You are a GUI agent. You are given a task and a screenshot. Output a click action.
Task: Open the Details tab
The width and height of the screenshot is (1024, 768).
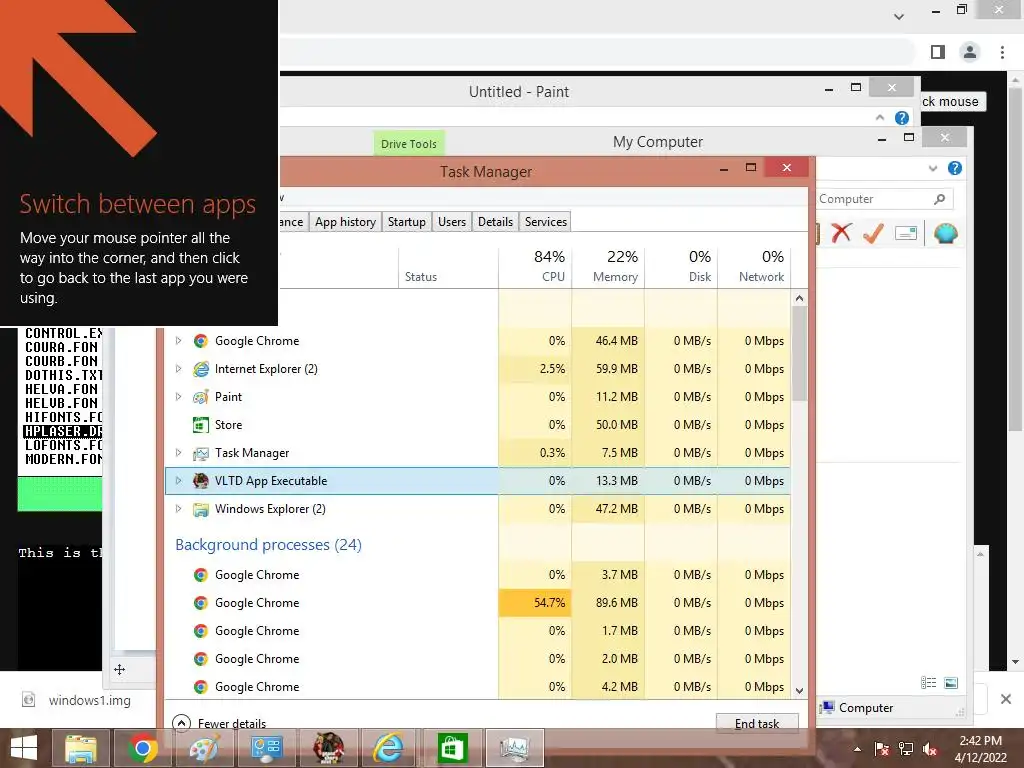pos(495,222)
